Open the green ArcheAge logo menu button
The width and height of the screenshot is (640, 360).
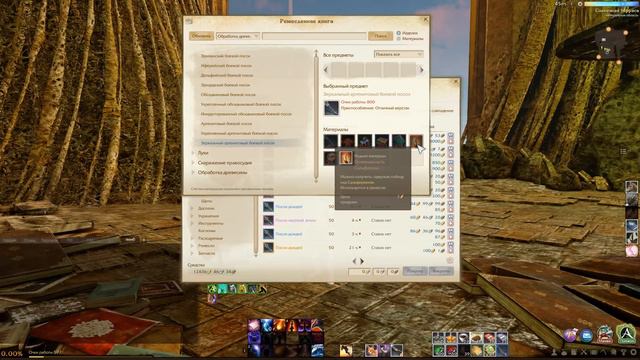(626, 334)
